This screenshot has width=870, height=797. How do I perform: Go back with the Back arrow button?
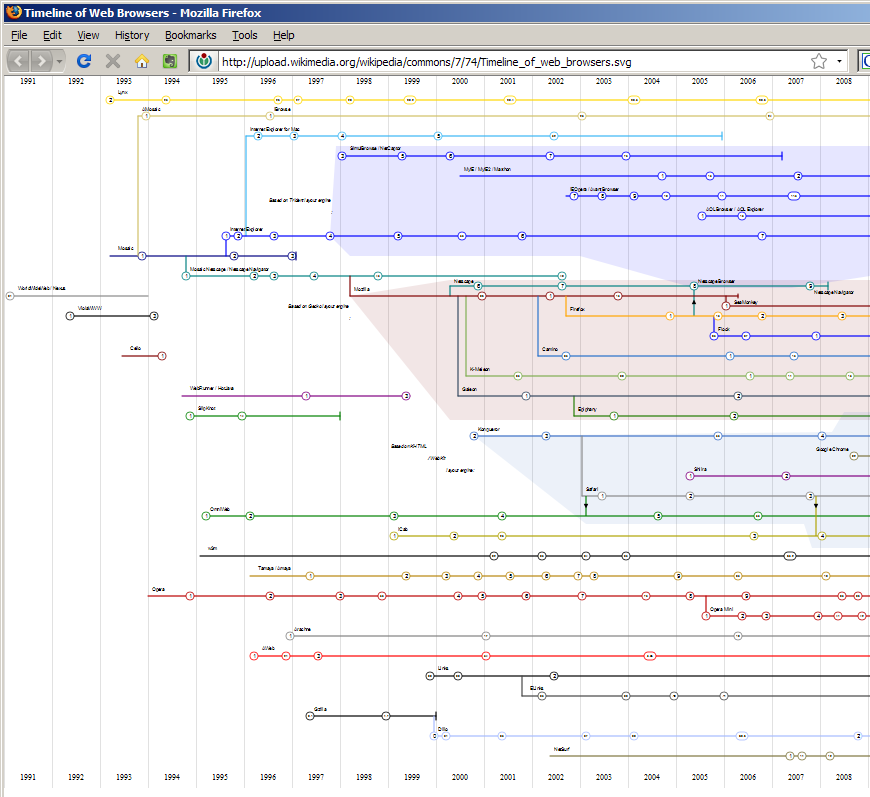(18, 60)
